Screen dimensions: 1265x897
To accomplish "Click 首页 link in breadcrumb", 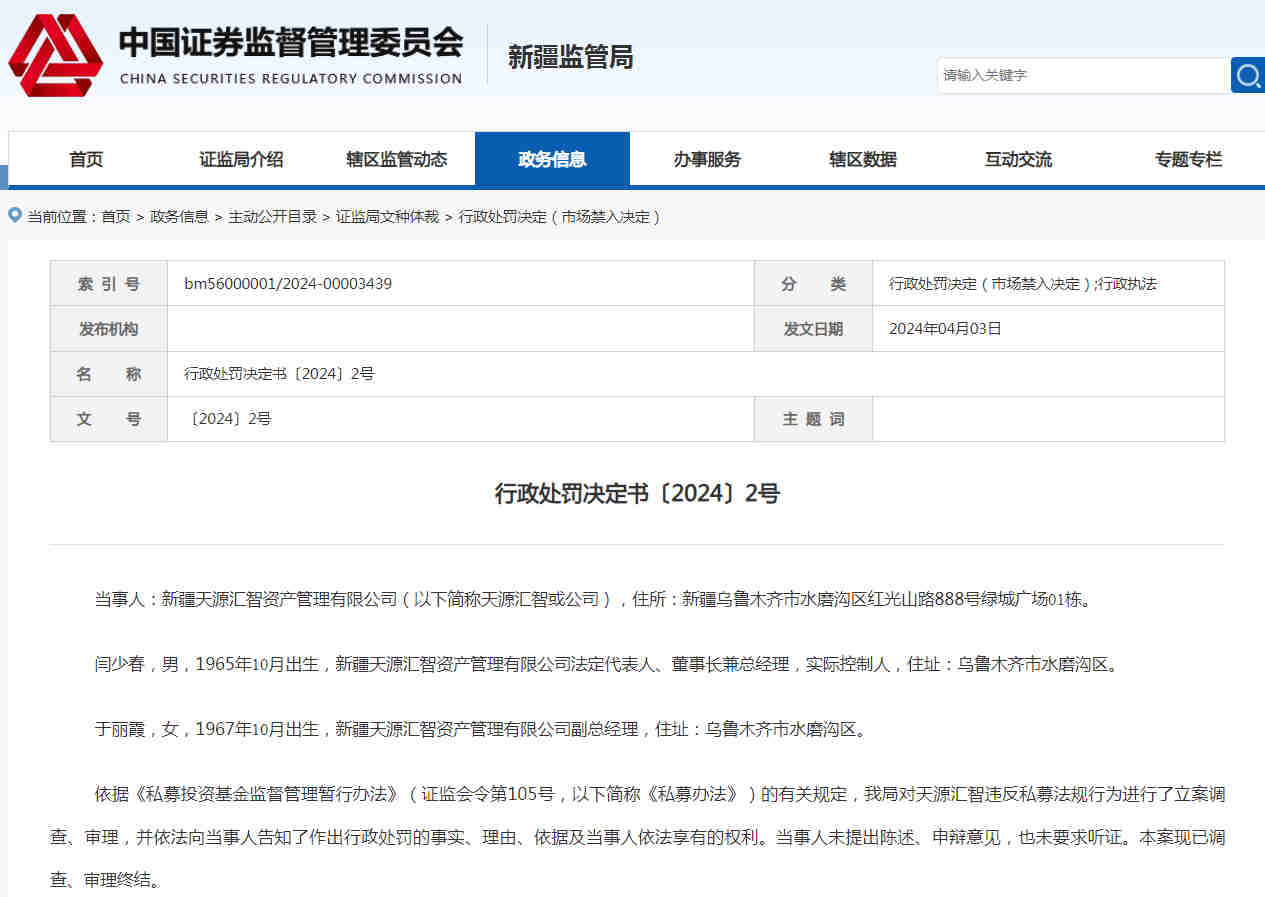I will 116,217.
